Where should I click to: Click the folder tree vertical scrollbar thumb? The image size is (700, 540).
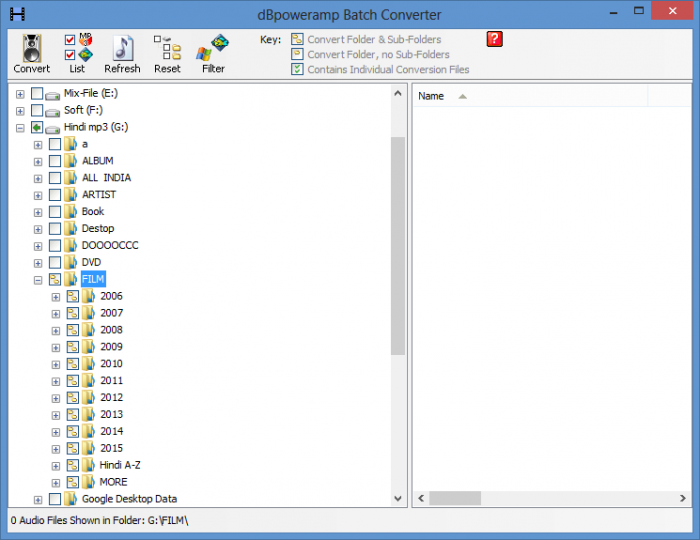[x=398, y=245]
